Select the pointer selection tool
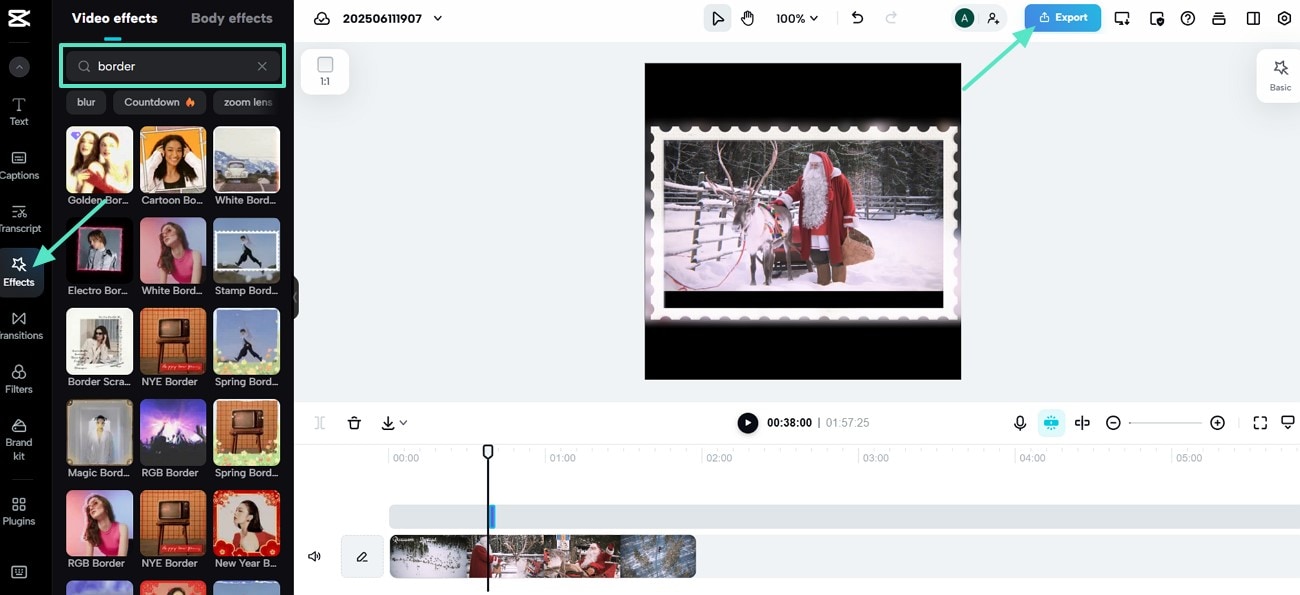The height and width of the screenshot is (595, 1300). [x=717, y=18]
